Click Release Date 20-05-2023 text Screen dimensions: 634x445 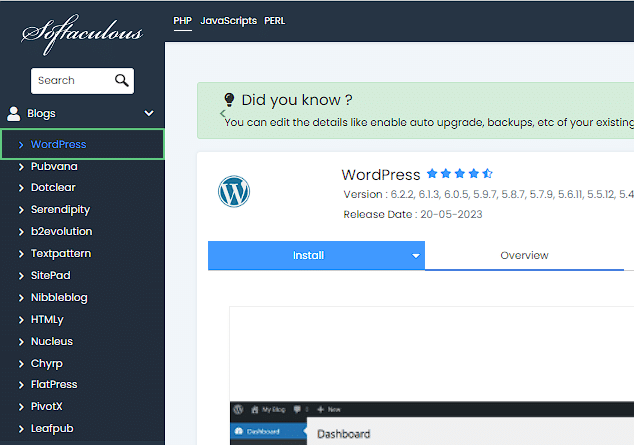(x=413, y=214)
